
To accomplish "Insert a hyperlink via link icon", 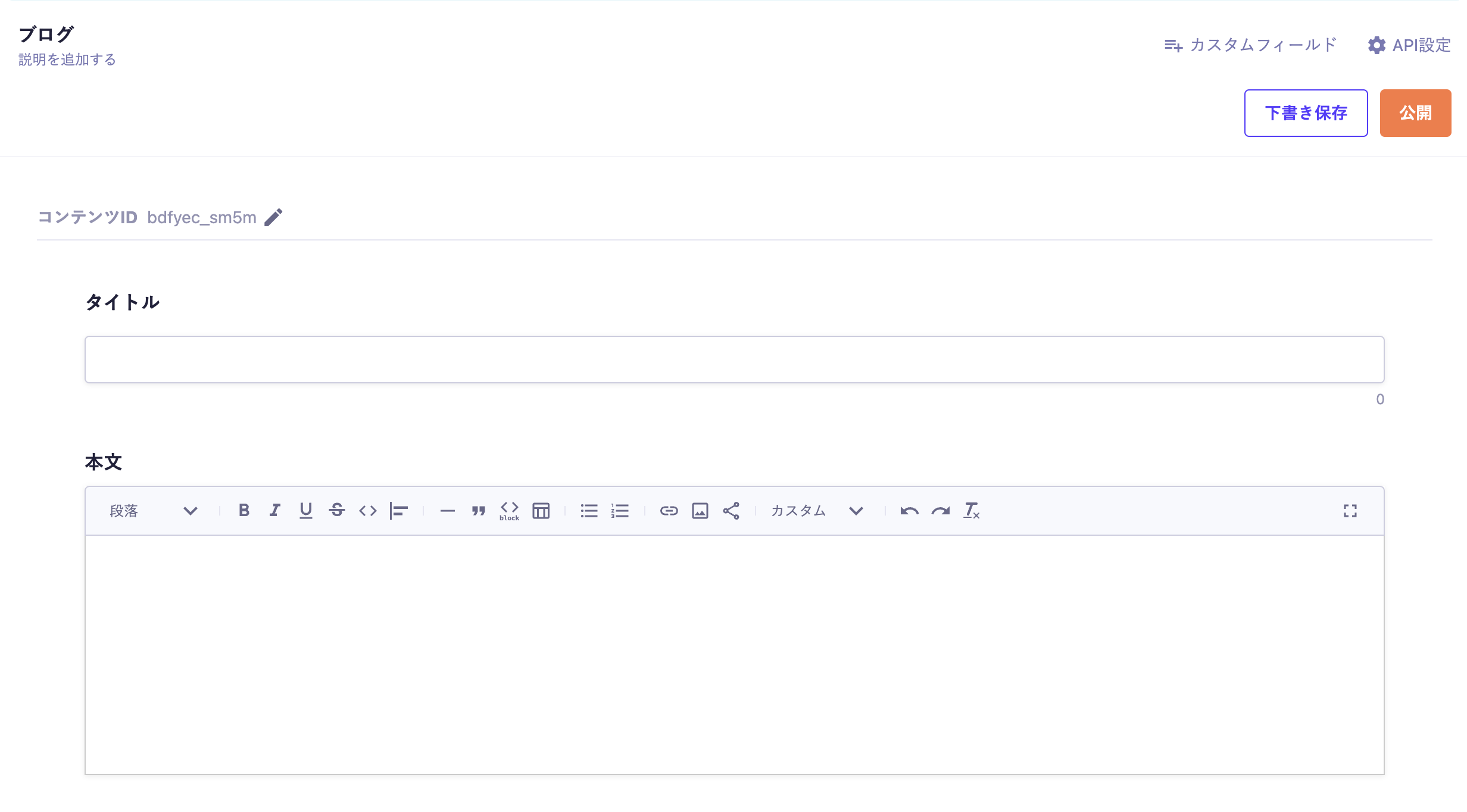I will (x=669, y=510).
